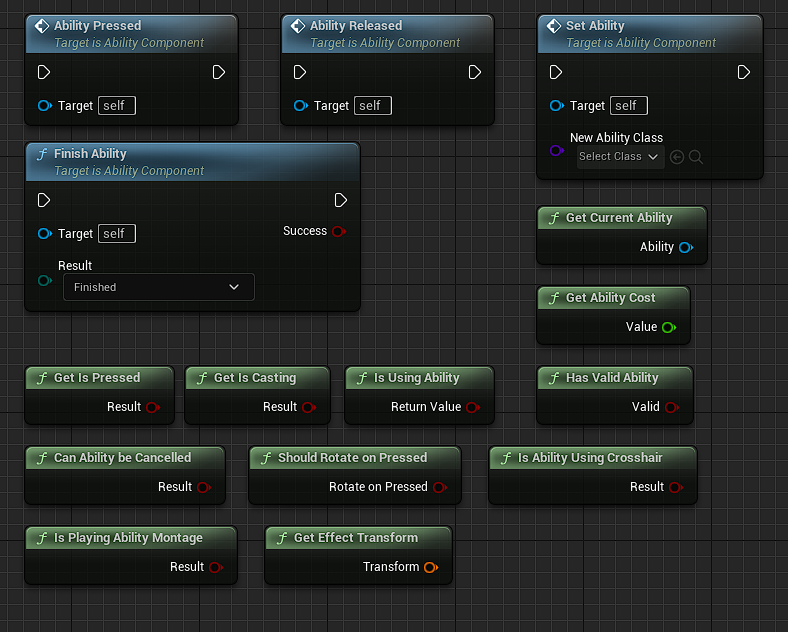Image resolution: width=788 pixels, height=632 pixels.
Task: Click the Ability Released output execution pin
Action: (x=475, y=72)
